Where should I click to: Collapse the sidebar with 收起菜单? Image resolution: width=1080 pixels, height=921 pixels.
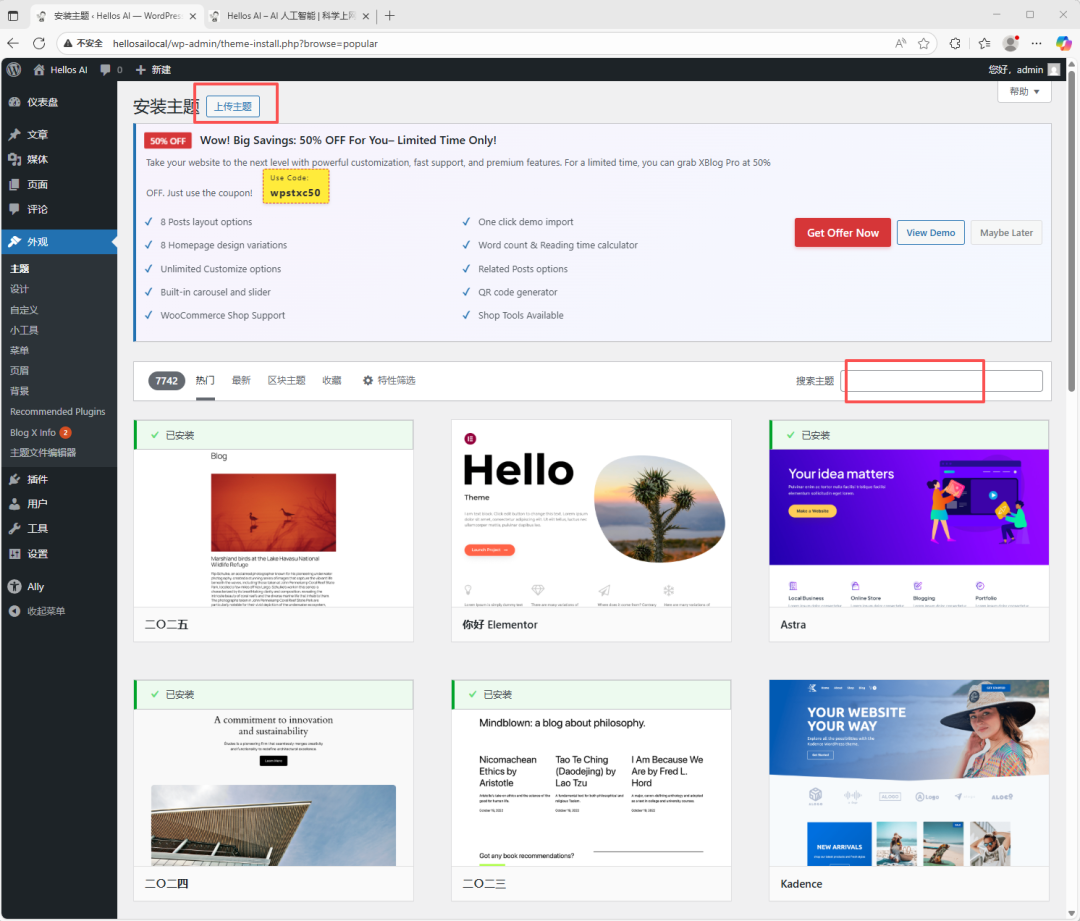(x=45, y=611)
